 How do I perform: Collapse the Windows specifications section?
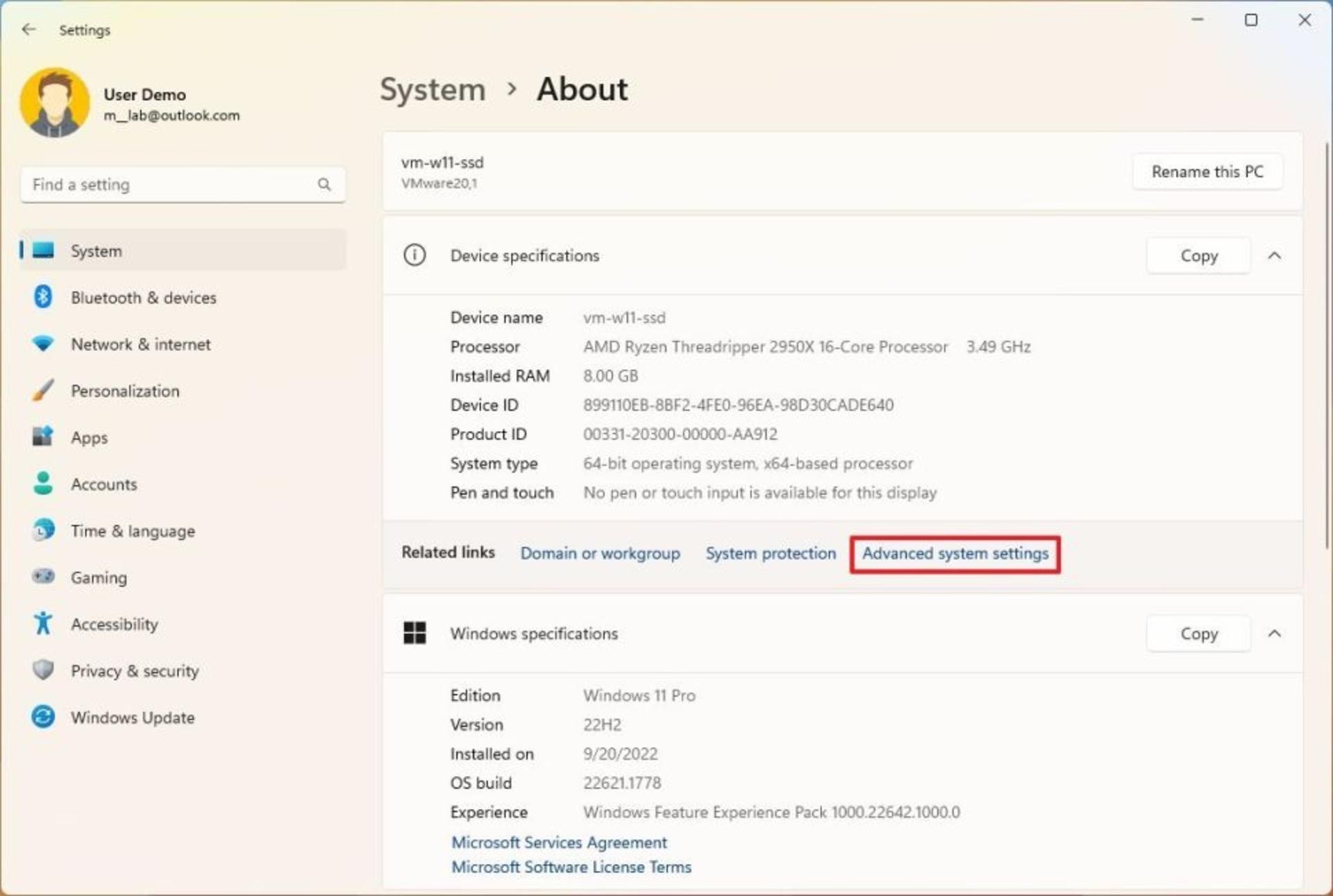pyautogui.click(x=1274, y=633)
